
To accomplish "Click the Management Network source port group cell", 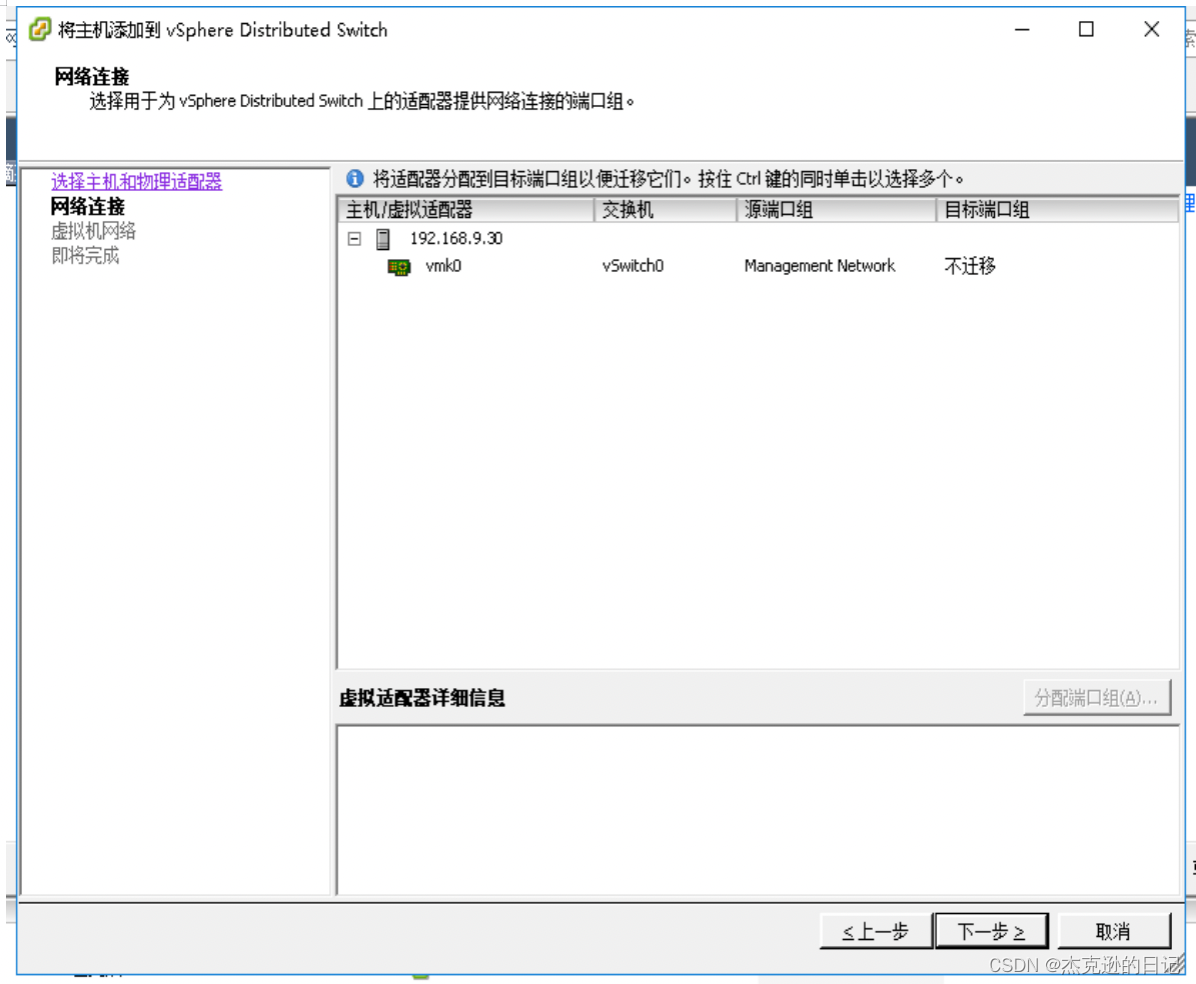I will [819, 266].
